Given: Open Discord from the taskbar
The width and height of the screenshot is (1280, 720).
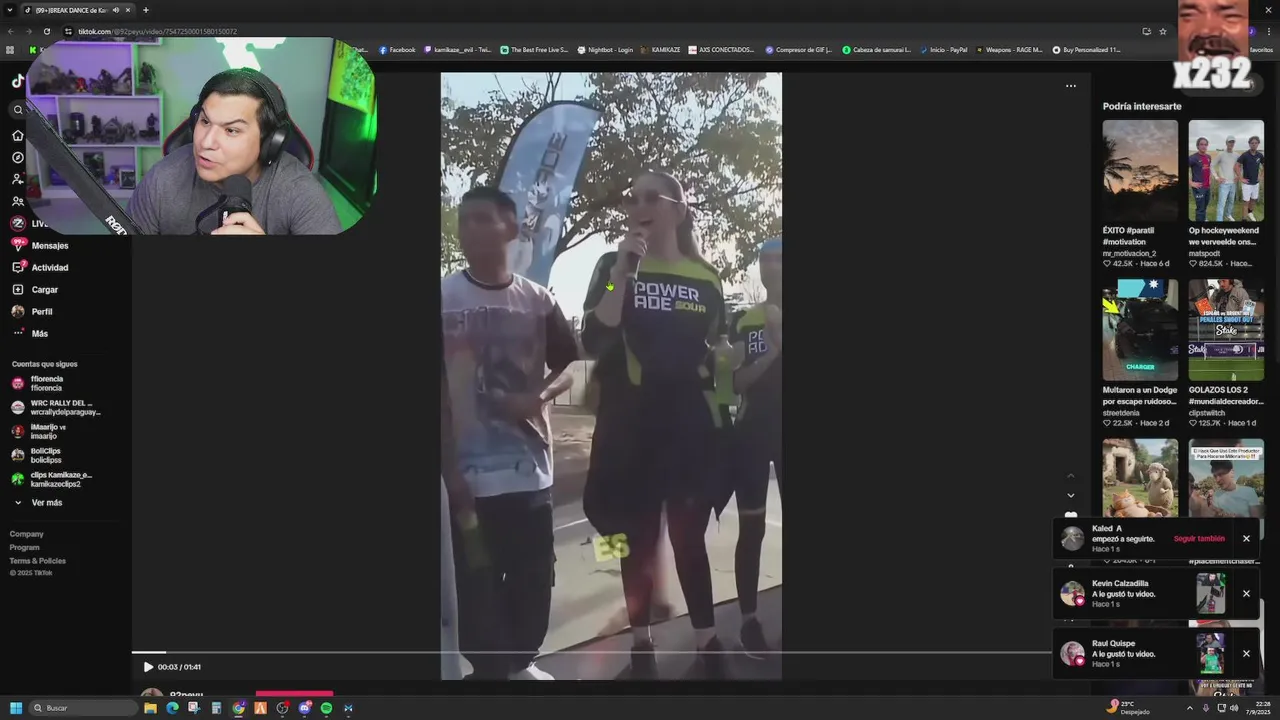Looking at the screenshot, I should [304, 708].
